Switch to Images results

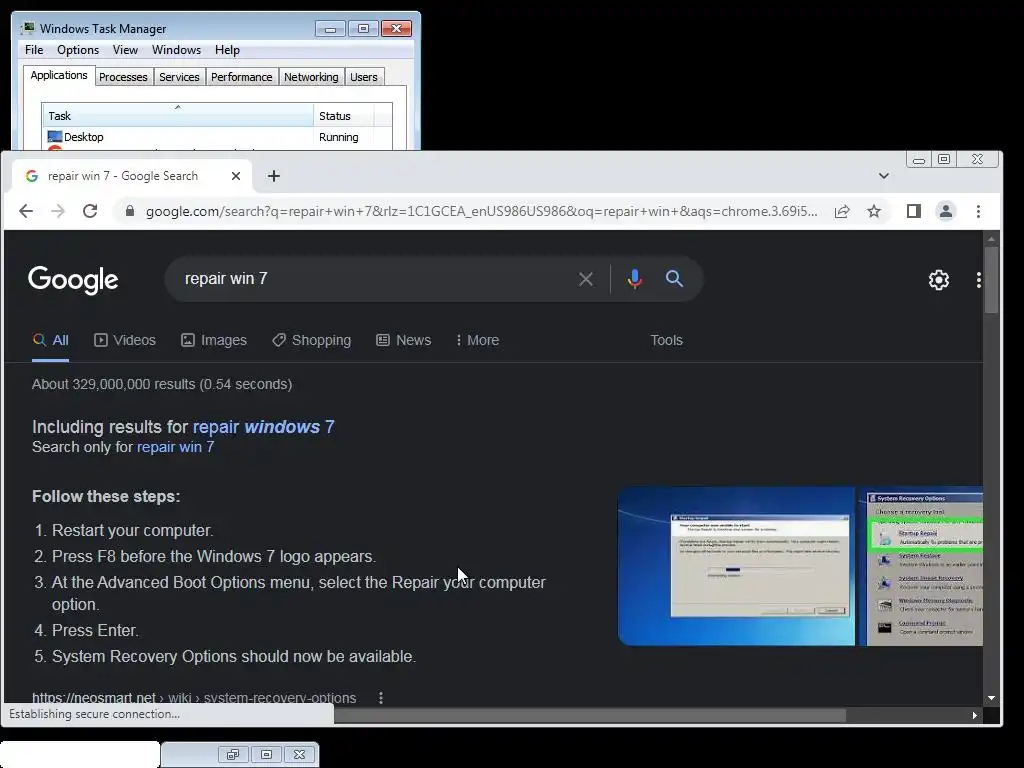coord(214,340)
